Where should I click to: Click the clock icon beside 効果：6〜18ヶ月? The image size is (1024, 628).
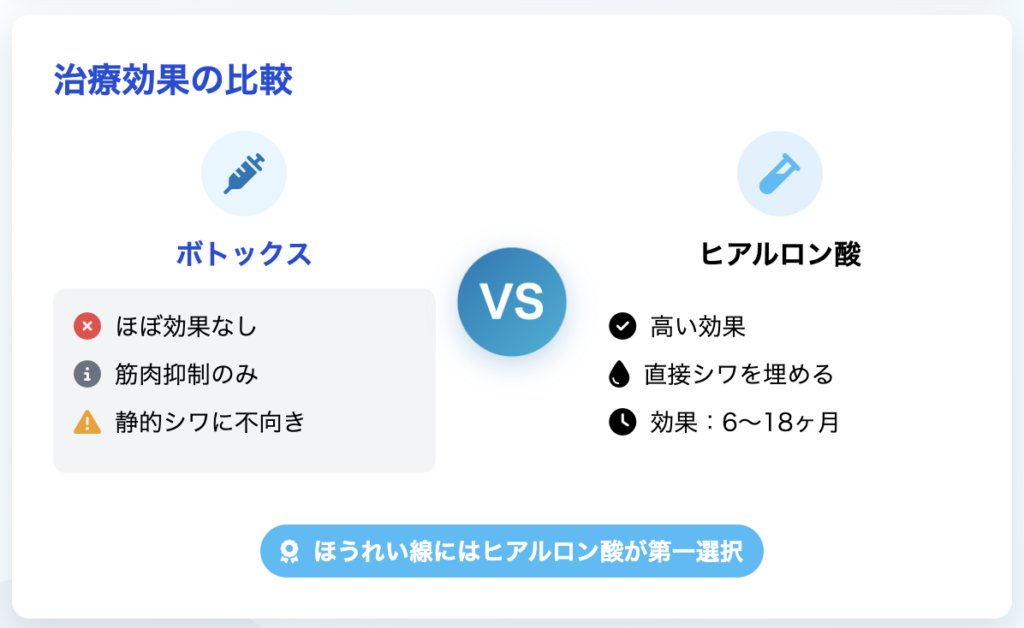tap(622, 422)
